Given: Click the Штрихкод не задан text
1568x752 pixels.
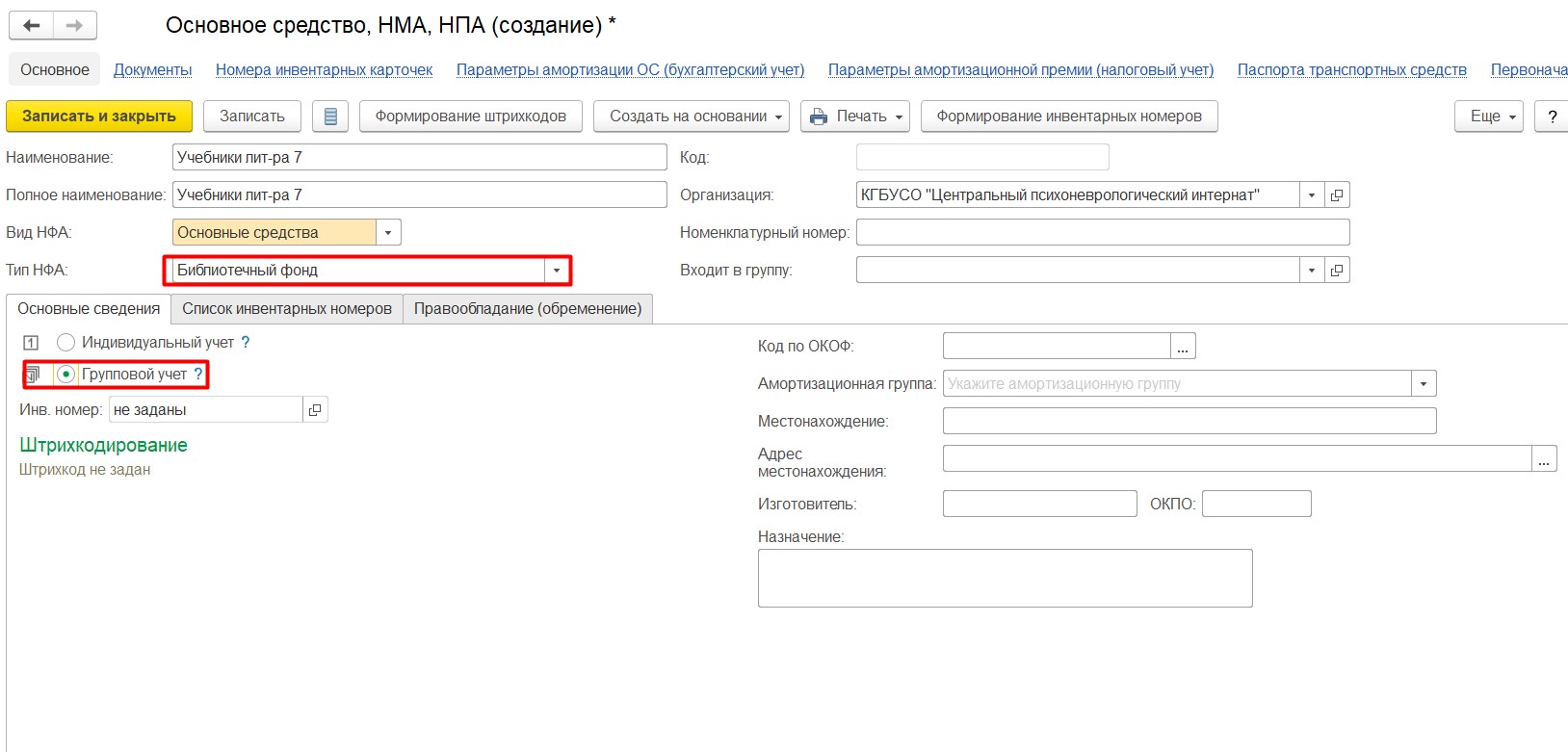Looking at the screenshot, I should (x=85, y=471).
